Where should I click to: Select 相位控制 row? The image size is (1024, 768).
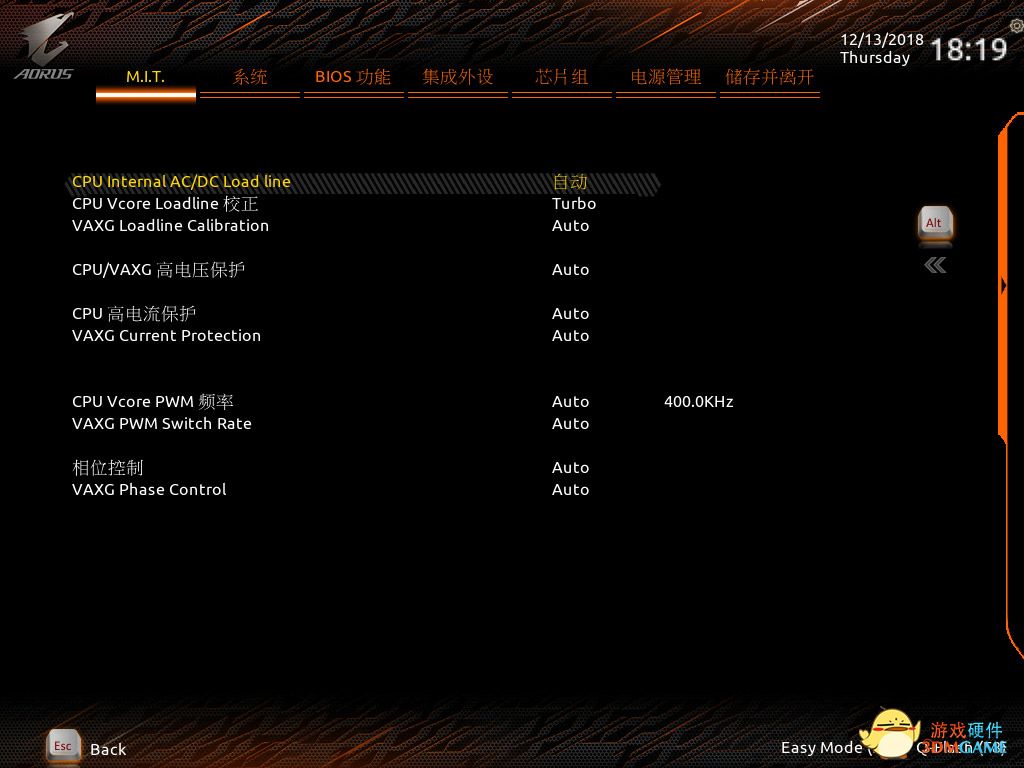point(108,468)
